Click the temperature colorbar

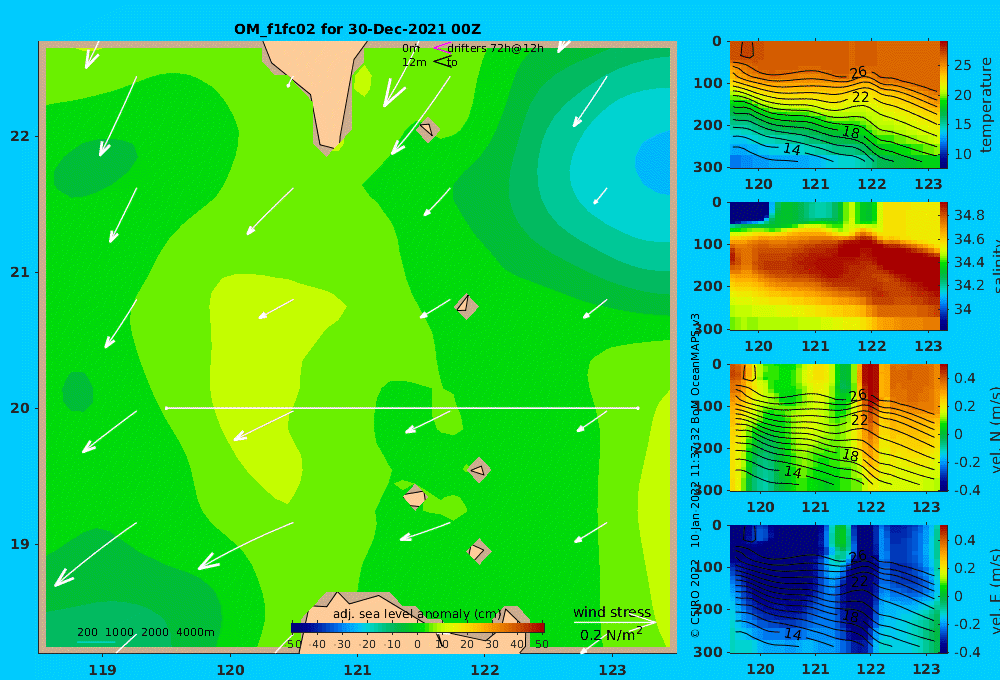point(944,105)
